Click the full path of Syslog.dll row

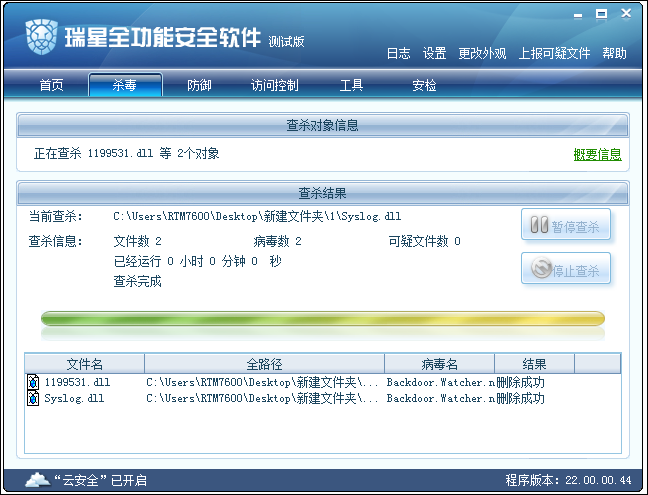click(262, 399)
